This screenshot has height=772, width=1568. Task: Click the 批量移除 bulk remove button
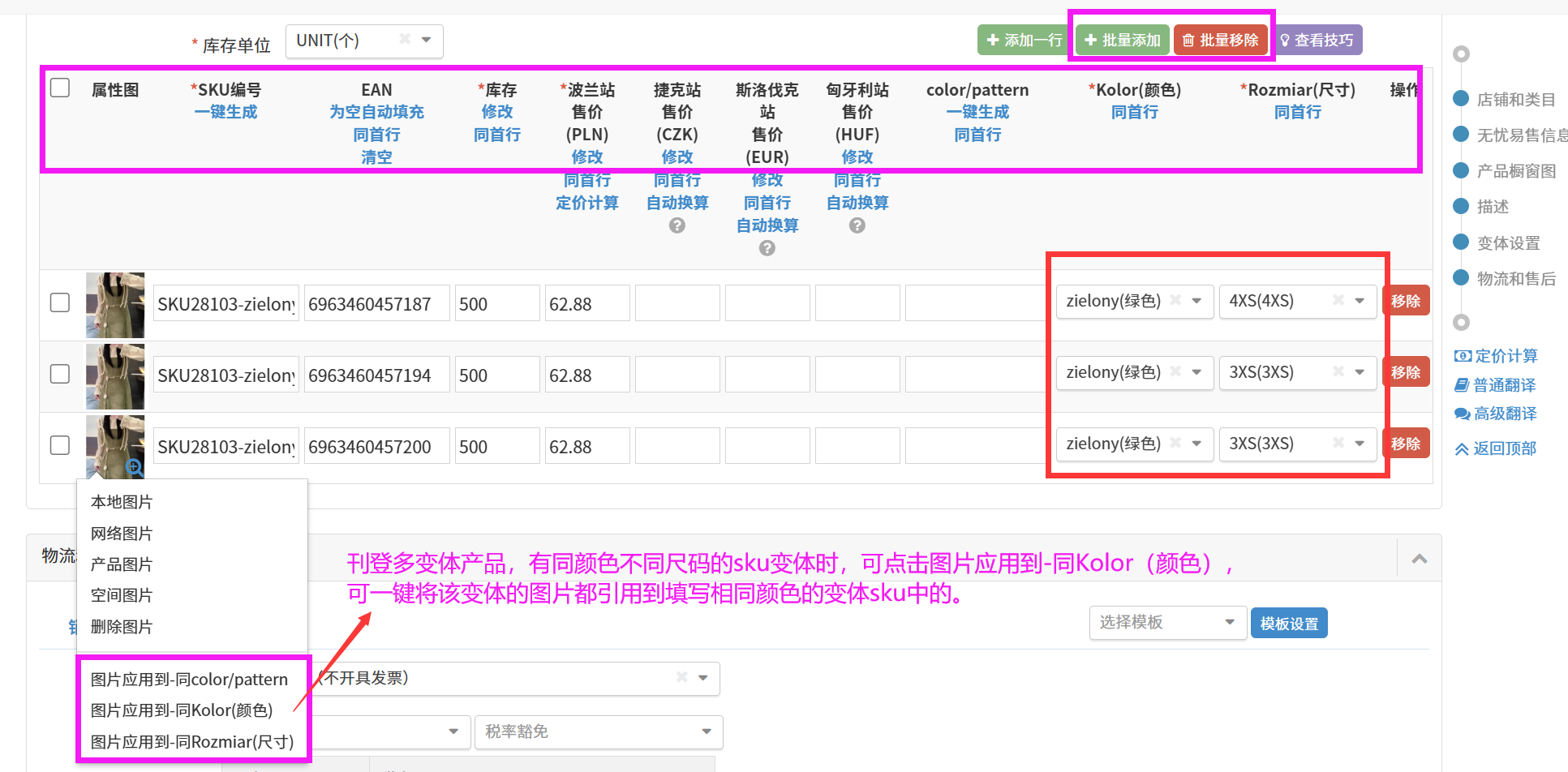(x=1221, y=40)
